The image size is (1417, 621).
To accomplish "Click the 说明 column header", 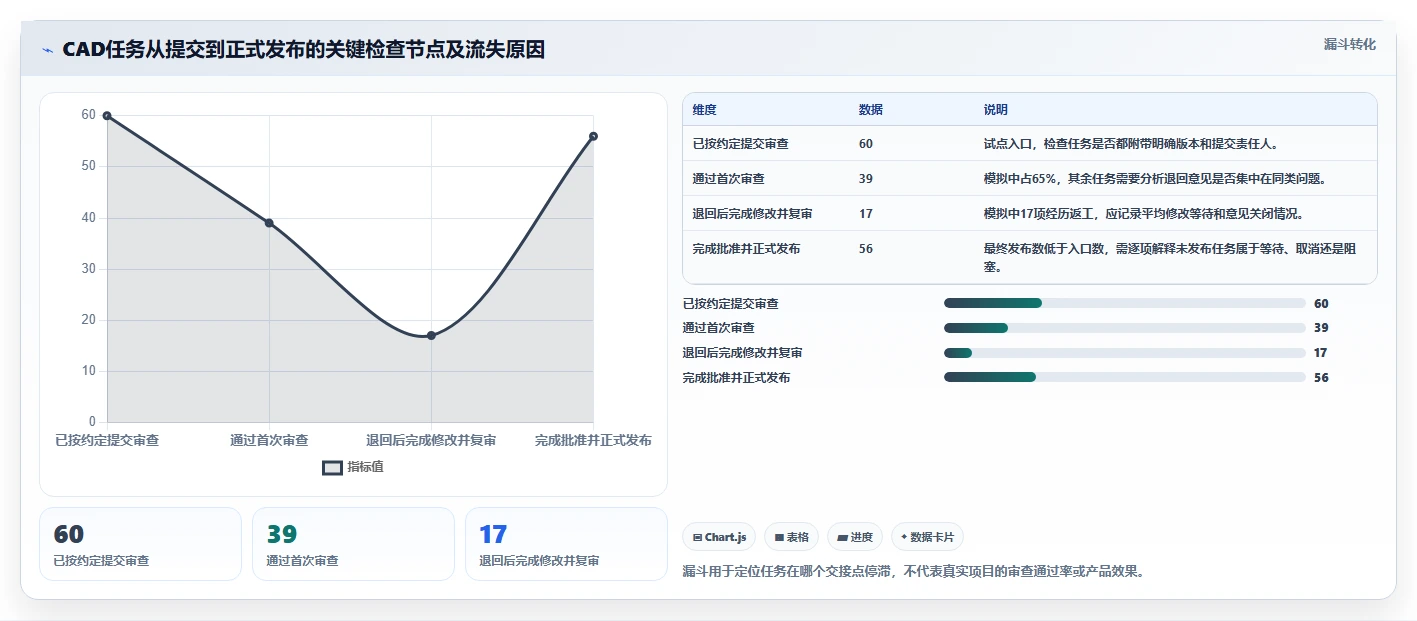I will coord(996,110).
